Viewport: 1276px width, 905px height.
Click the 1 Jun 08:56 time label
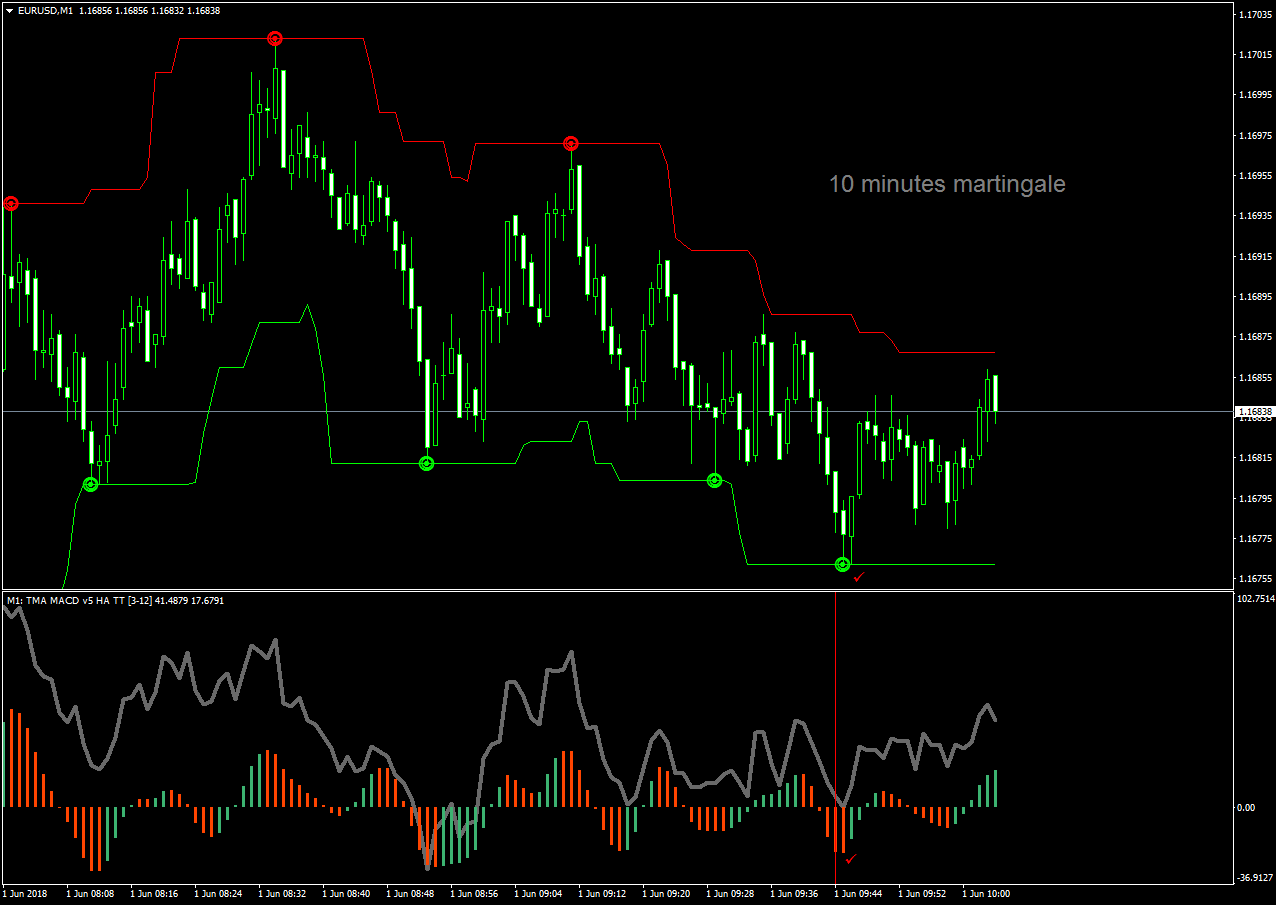click(x=475, y=894)
